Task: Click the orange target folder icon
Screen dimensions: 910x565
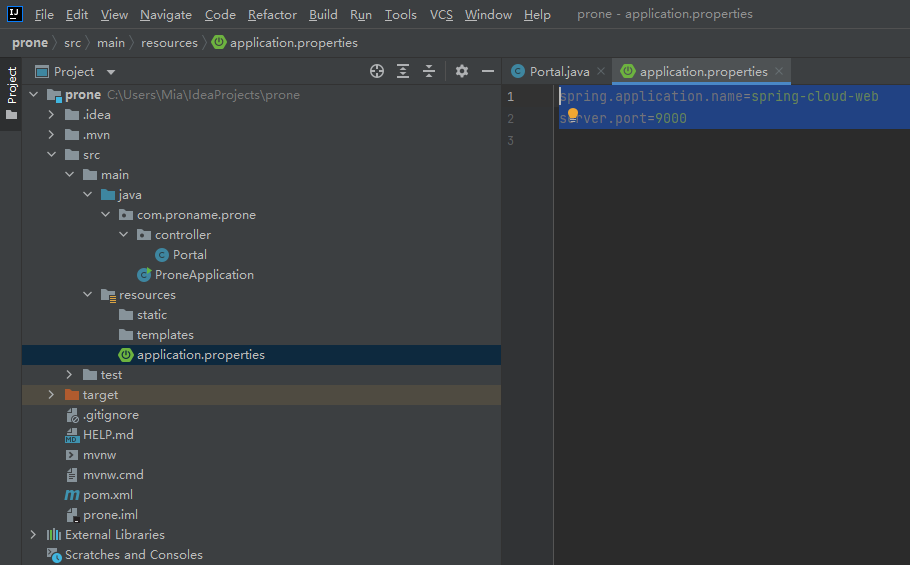Action: [x=72, y=394]
